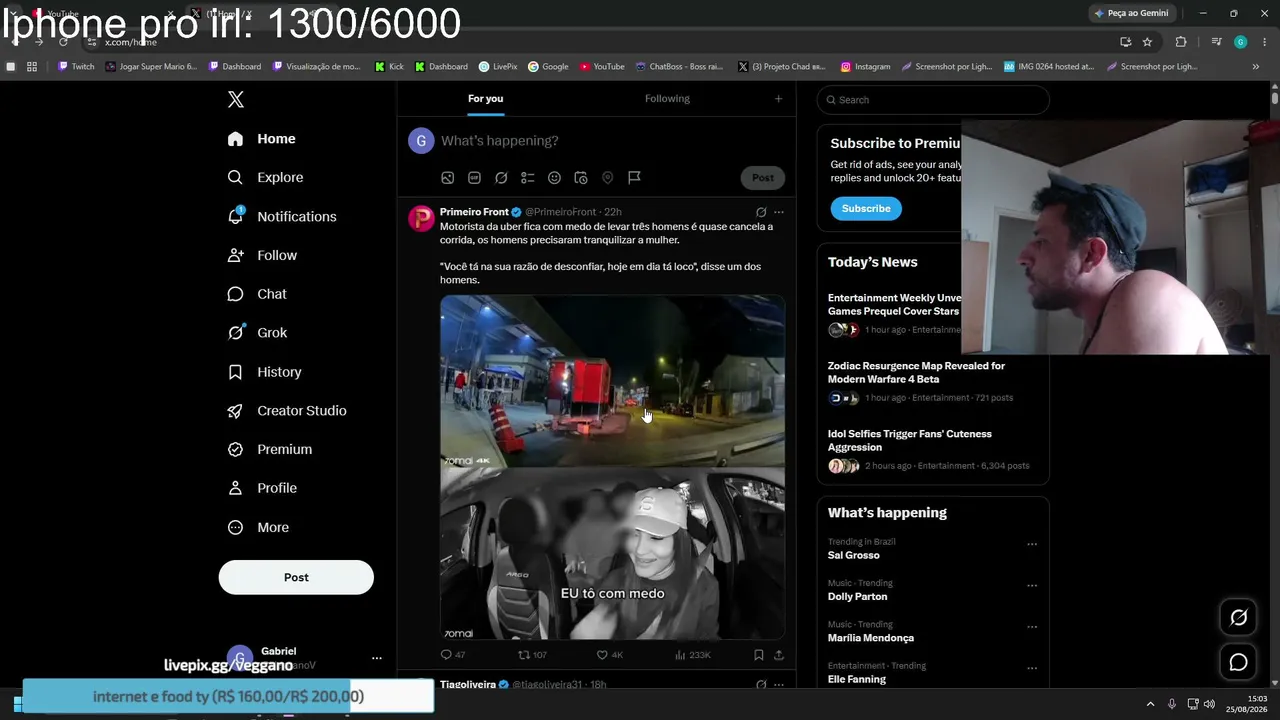Open Chat from the sidebar

(257, 294)
